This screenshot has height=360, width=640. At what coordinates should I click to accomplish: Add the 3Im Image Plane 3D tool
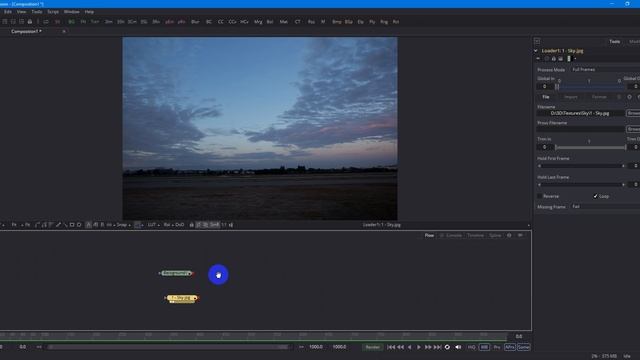pos(109,22)
